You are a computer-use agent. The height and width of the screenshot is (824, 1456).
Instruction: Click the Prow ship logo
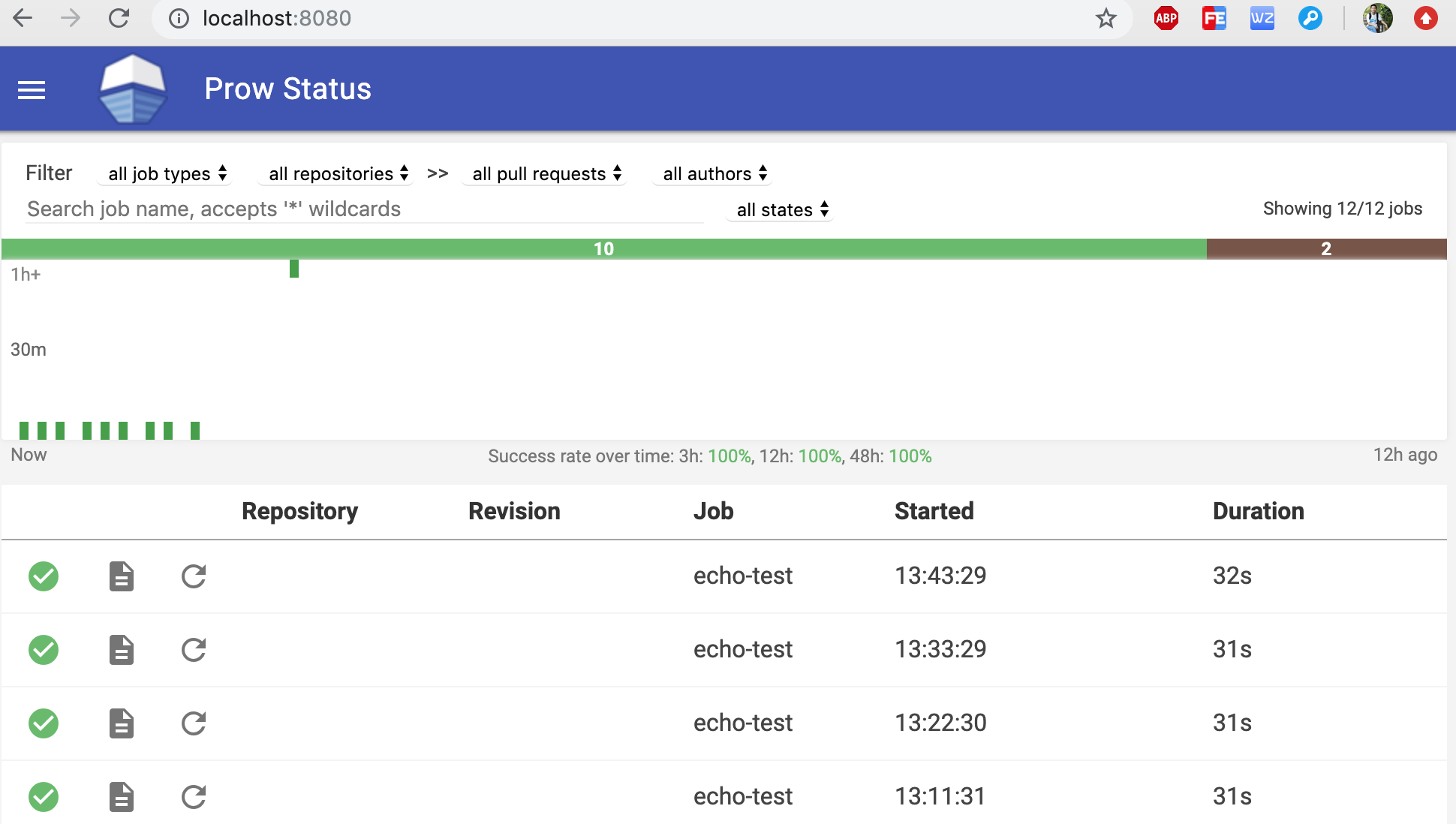(x=133, y=89)
